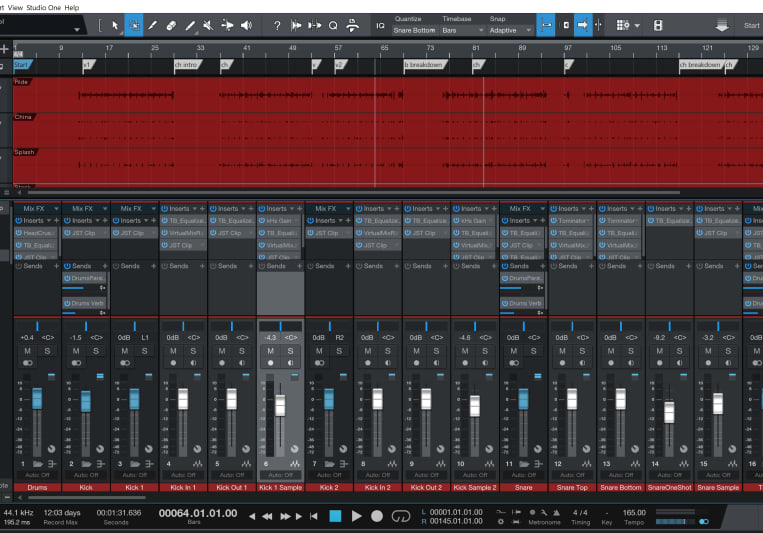Image resolution: width=763 pixels, height=533 pixels.
Task: Click the Autoscroll arrow icon in toolbar
Action: [582, 25]
